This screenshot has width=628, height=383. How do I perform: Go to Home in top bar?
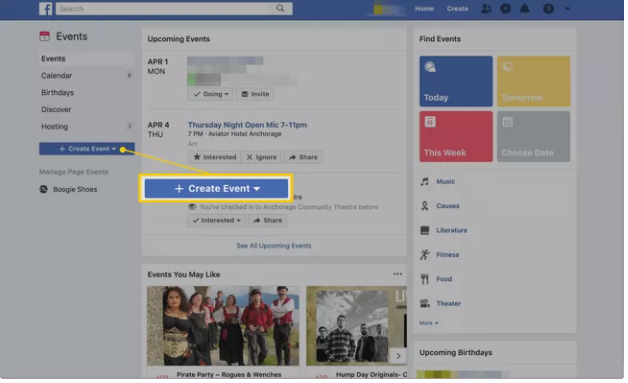pyautogui.click(x=424, y=8)
